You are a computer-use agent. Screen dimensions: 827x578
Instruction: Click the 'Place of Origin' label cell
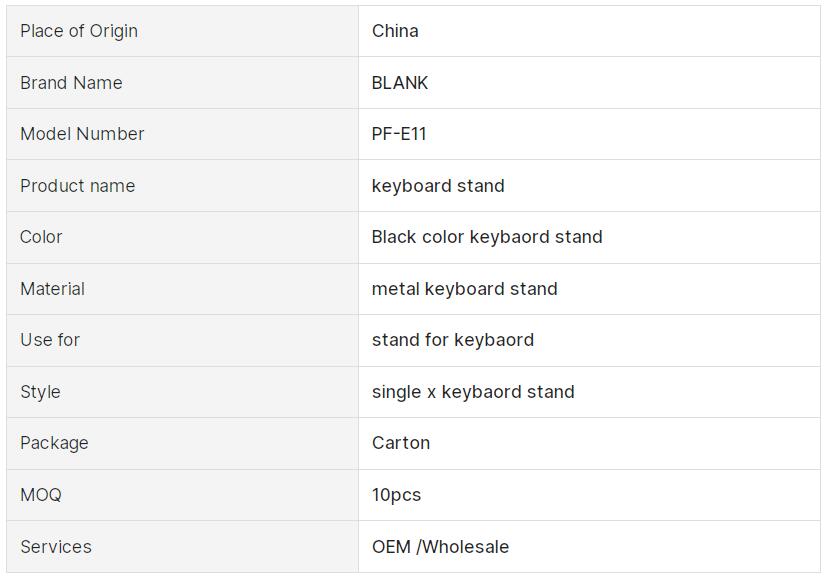79,31
